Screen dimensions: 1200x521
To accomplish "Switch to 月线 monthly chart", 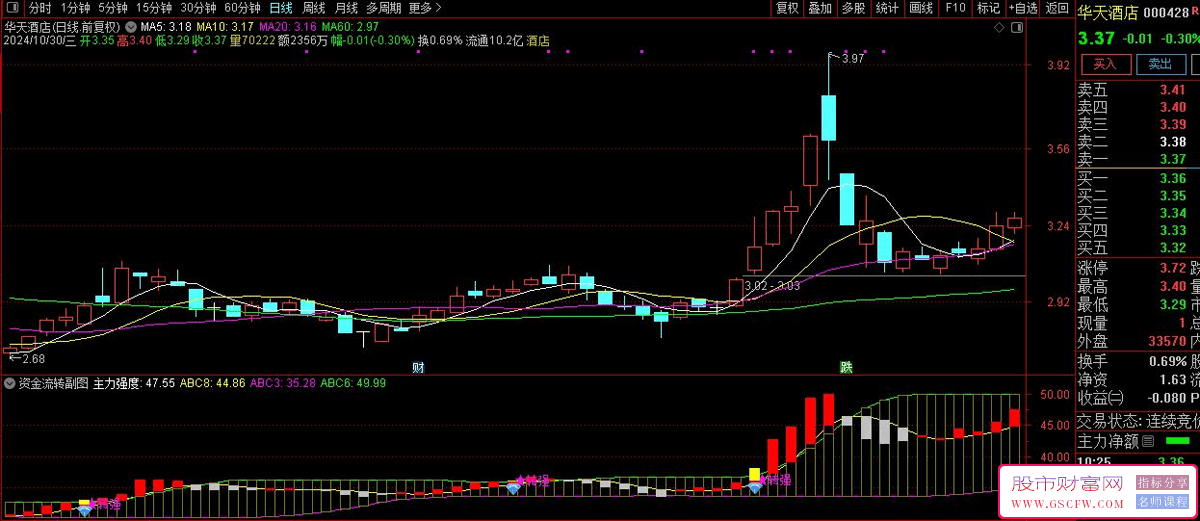I will pos(346,7).
